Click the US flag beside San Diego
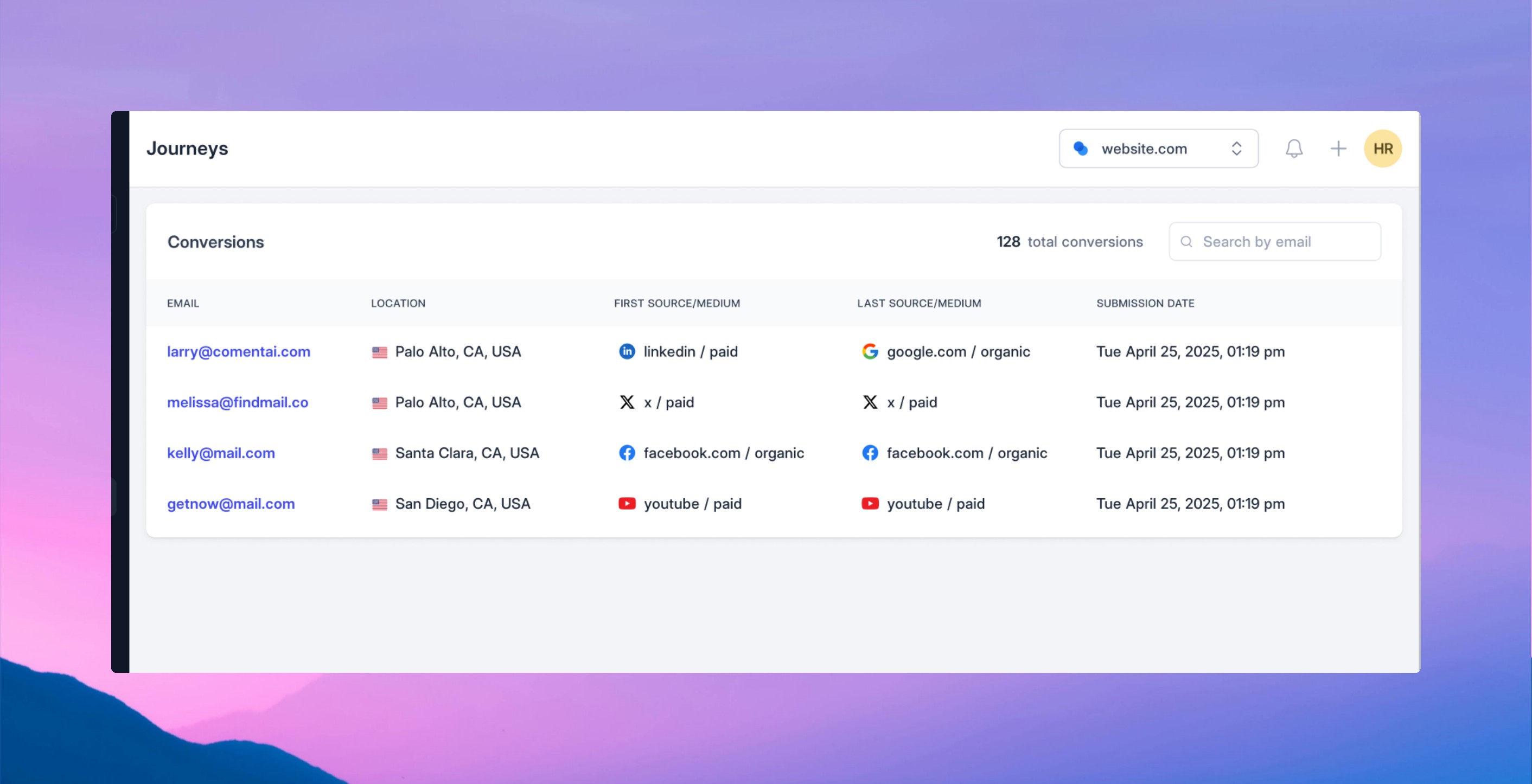Screen dimensions: 1532x784 379,504
